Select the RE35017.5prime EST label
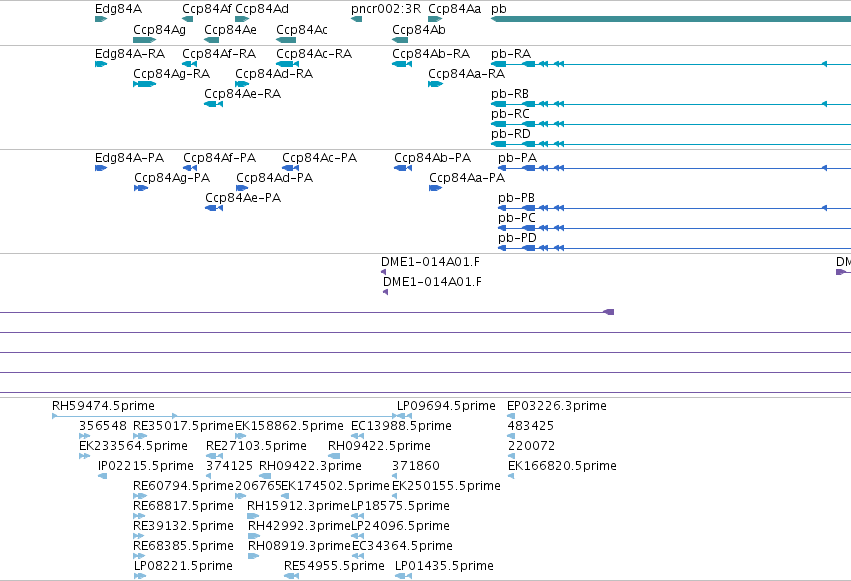851x581 pixels. pyautogui.click(x=183, y=426)
